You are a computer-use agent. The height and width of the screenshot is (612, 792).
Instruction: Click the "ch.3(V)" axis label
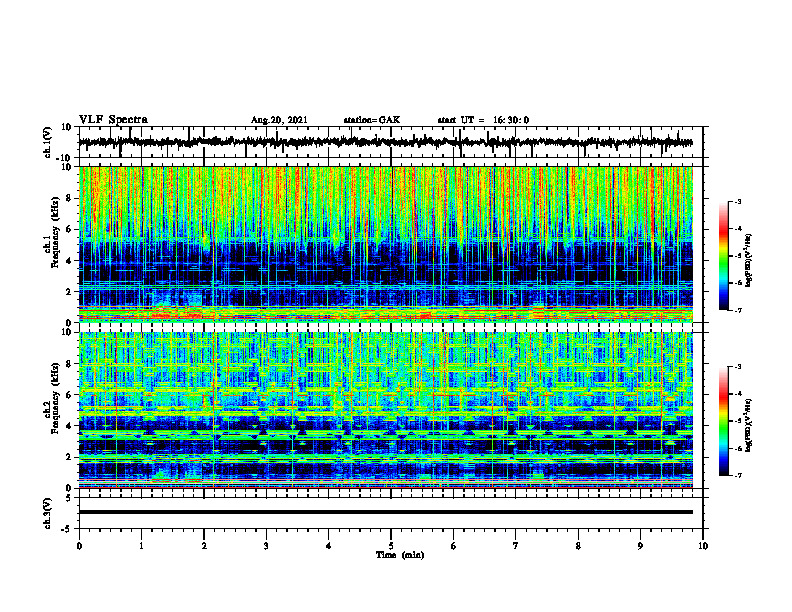click(47, 513)
